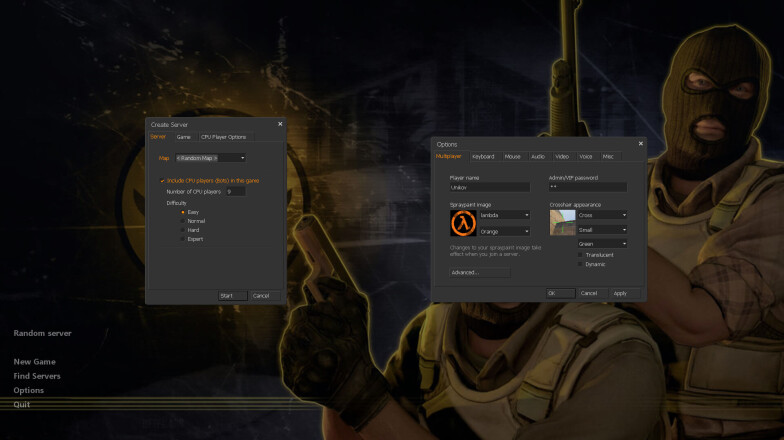Open the lambda spraypaint image dropdown
The height and width of the screenshot is (440, 784).
(x=504, y=215)
